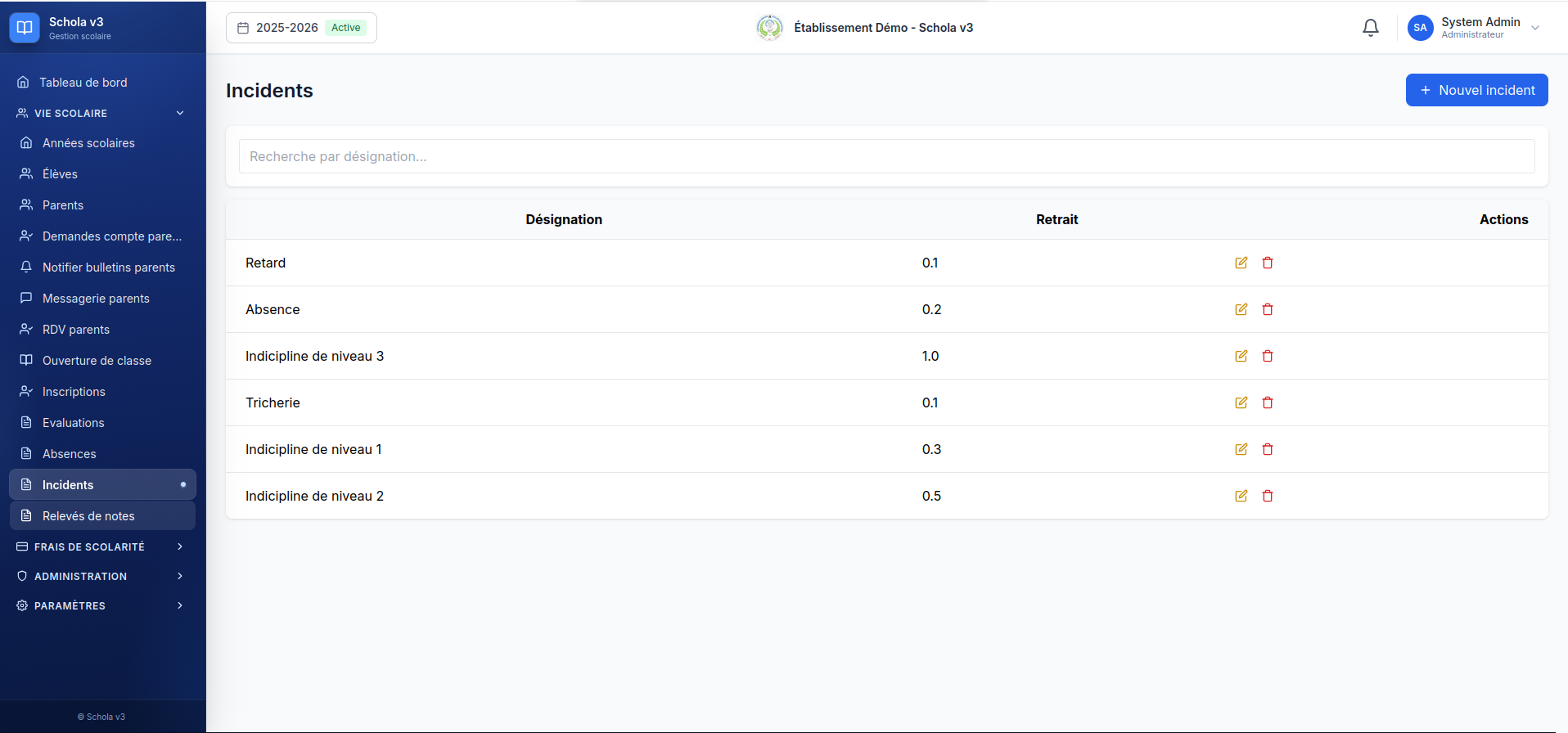
Task: Open the notifications bell
Action: (1371, 28)
